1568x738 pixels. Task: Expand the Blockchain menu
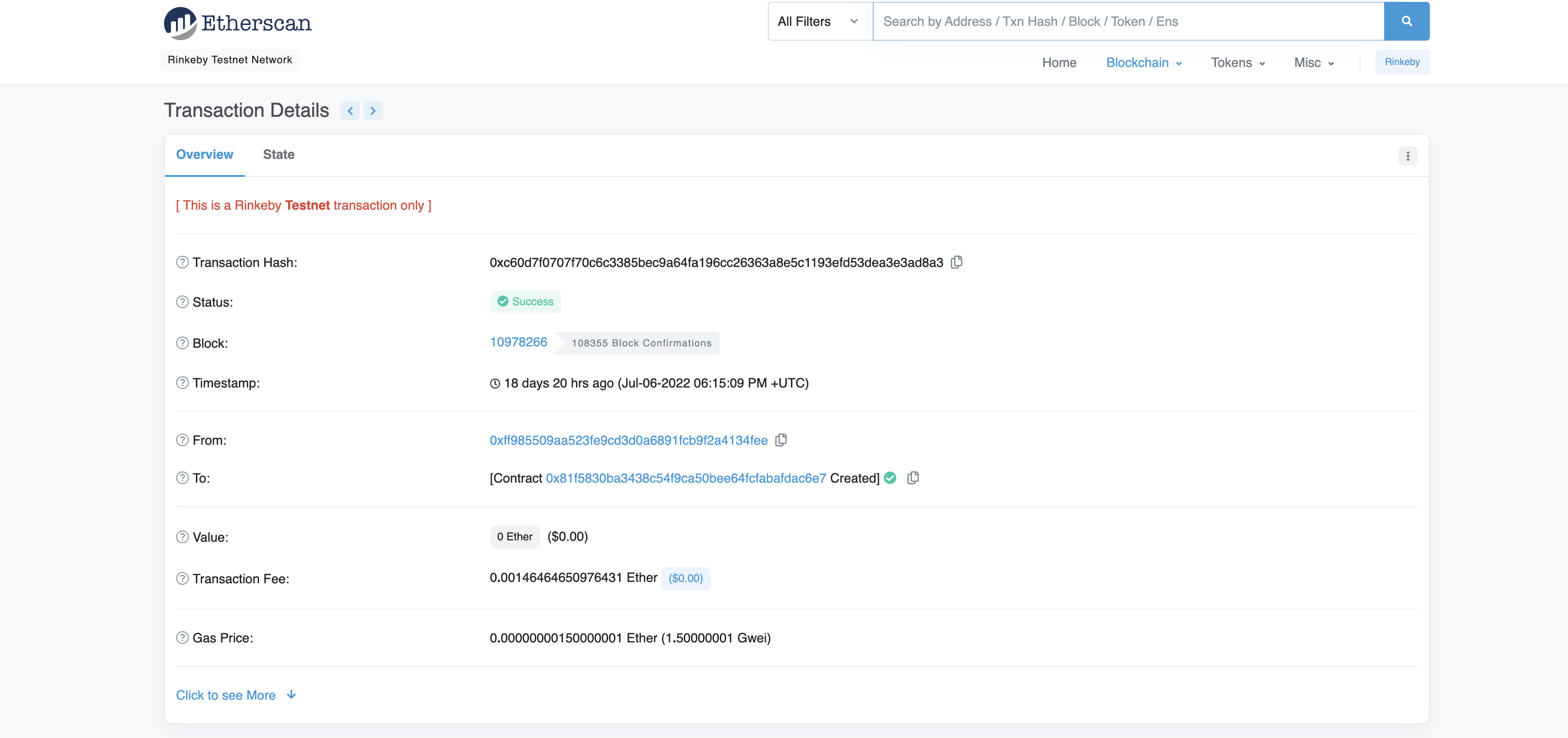(x=1144, y=63)
